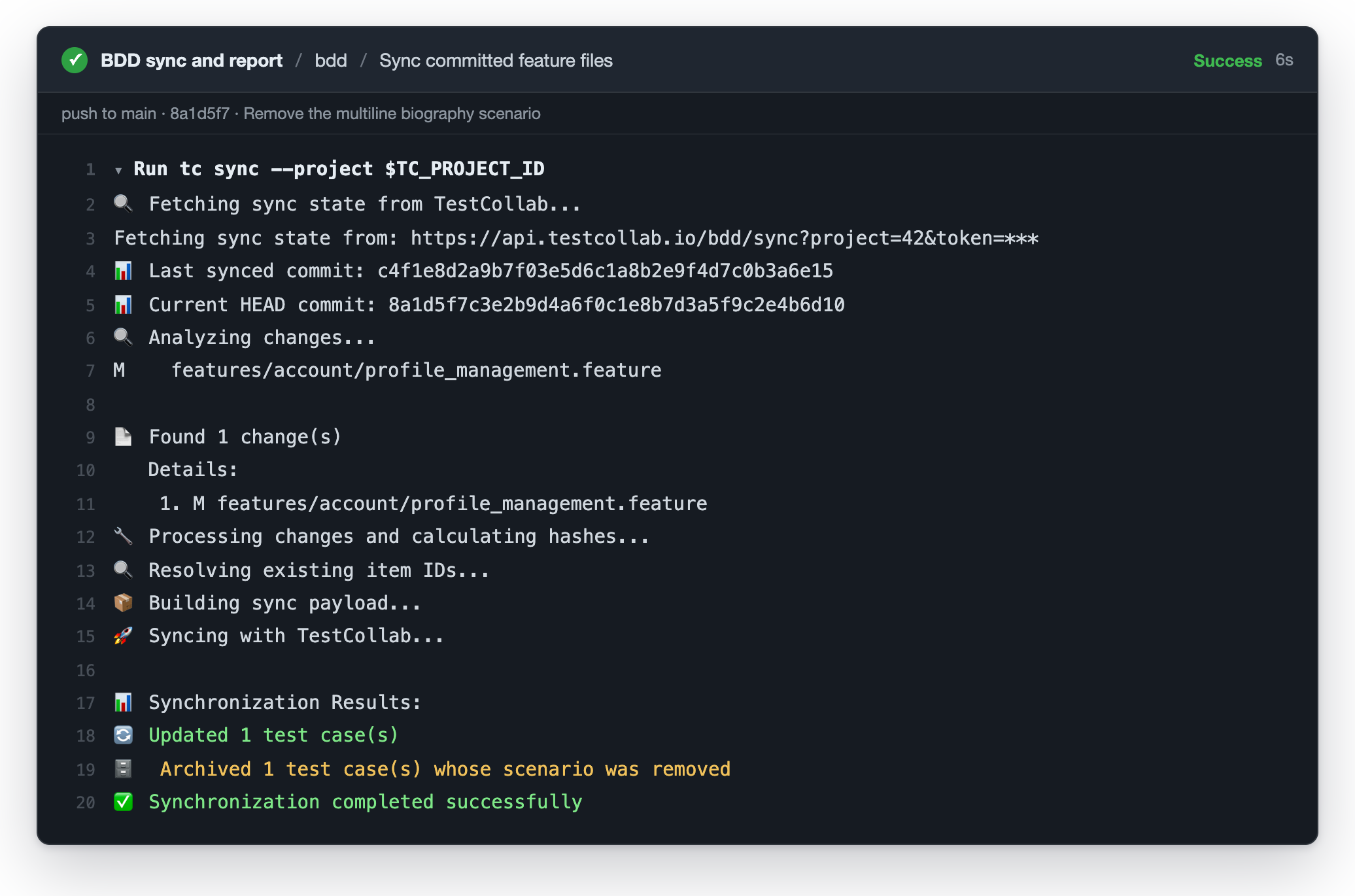The width and height of the screenshot is (1355, 896).
Task: Click the package icon beside Building sync payload
Action: [x=123, y=603]
